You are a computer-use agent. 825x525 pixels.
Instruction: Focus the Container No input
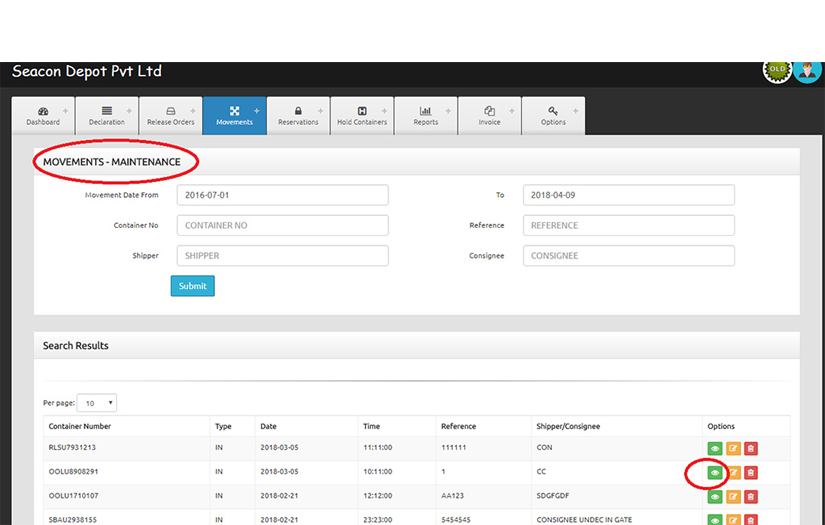tap(283, 225)
